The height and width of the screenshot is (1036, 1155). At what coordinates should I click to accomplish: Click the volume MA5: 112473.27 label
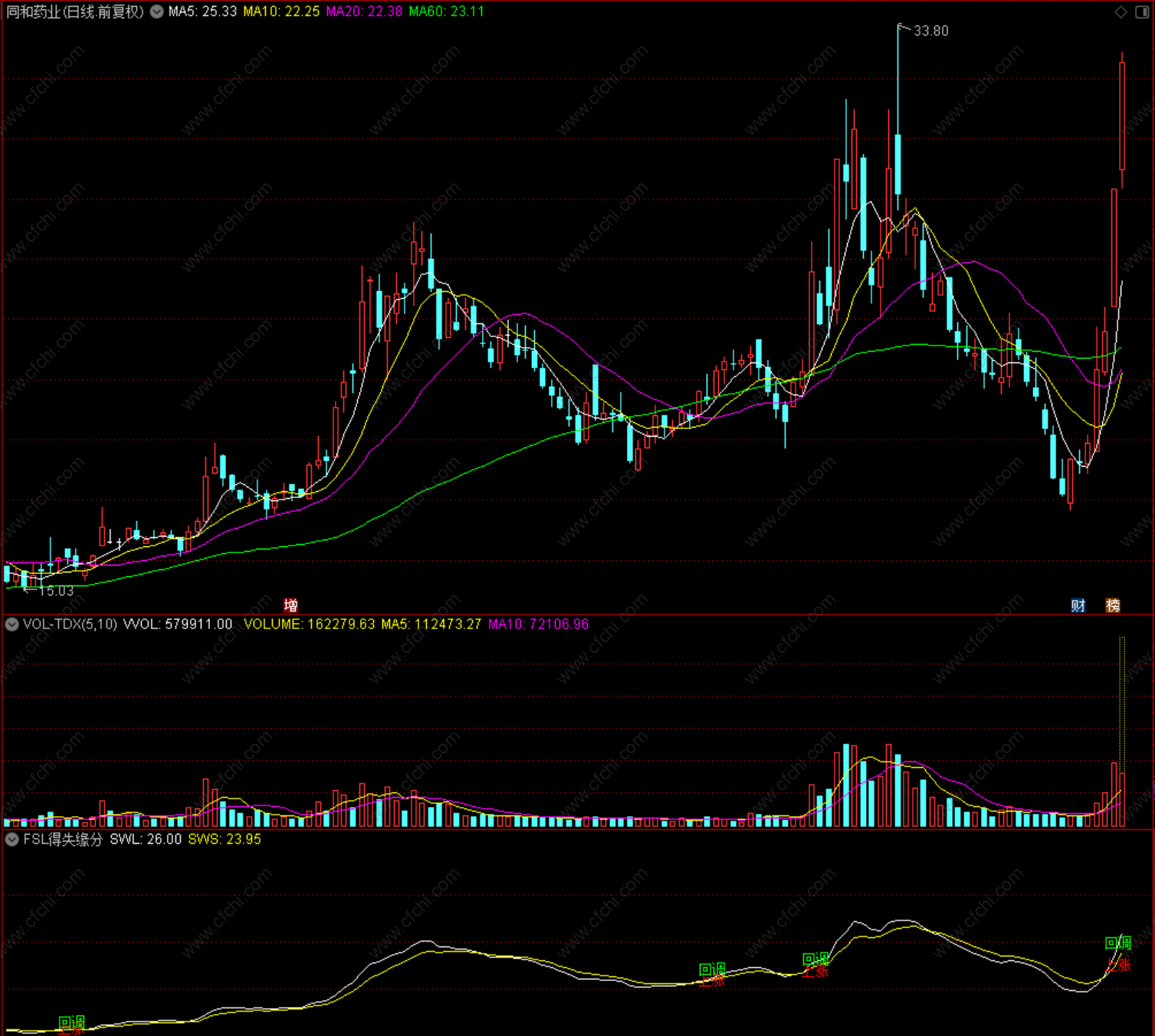pos(431,625)
